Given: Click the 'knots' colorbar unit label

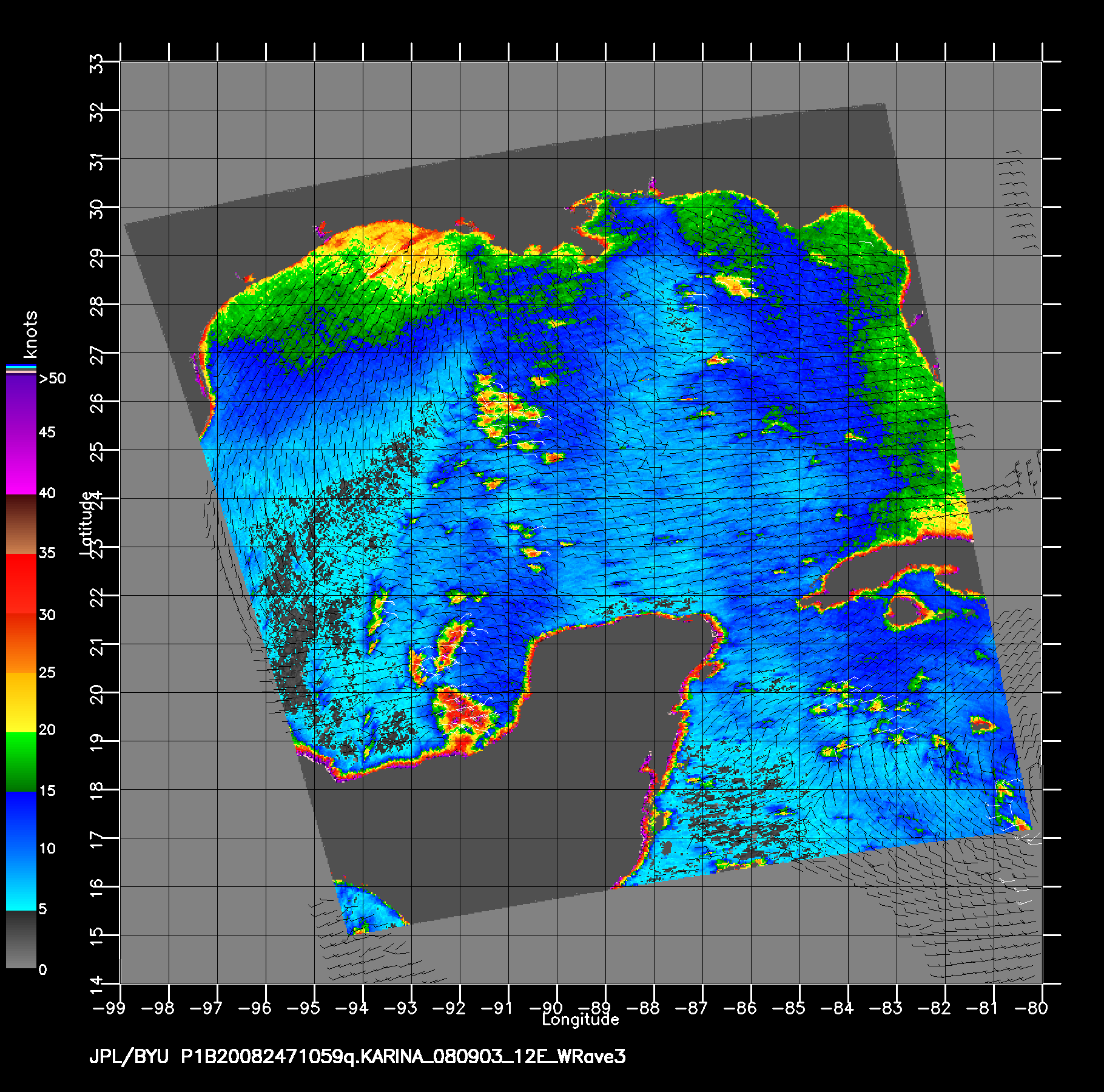Looking at the screenshot, I should [30, 335].
